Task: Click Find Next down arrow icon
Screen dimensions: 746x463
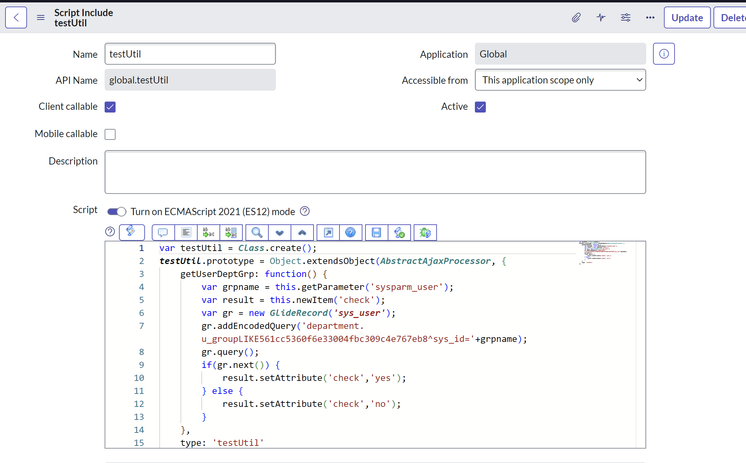Action: (279, 232)
